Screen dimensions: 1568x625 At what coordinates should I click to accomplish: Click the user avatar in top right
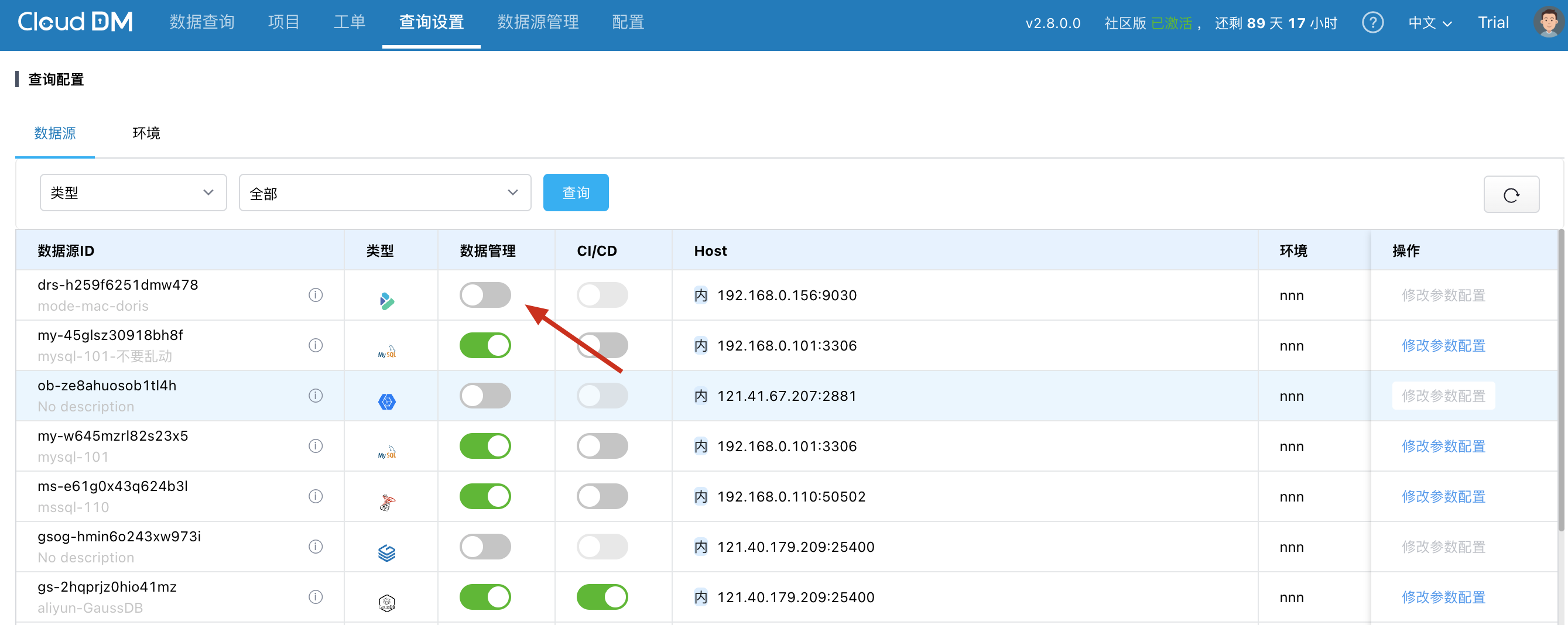[1548, 23]
